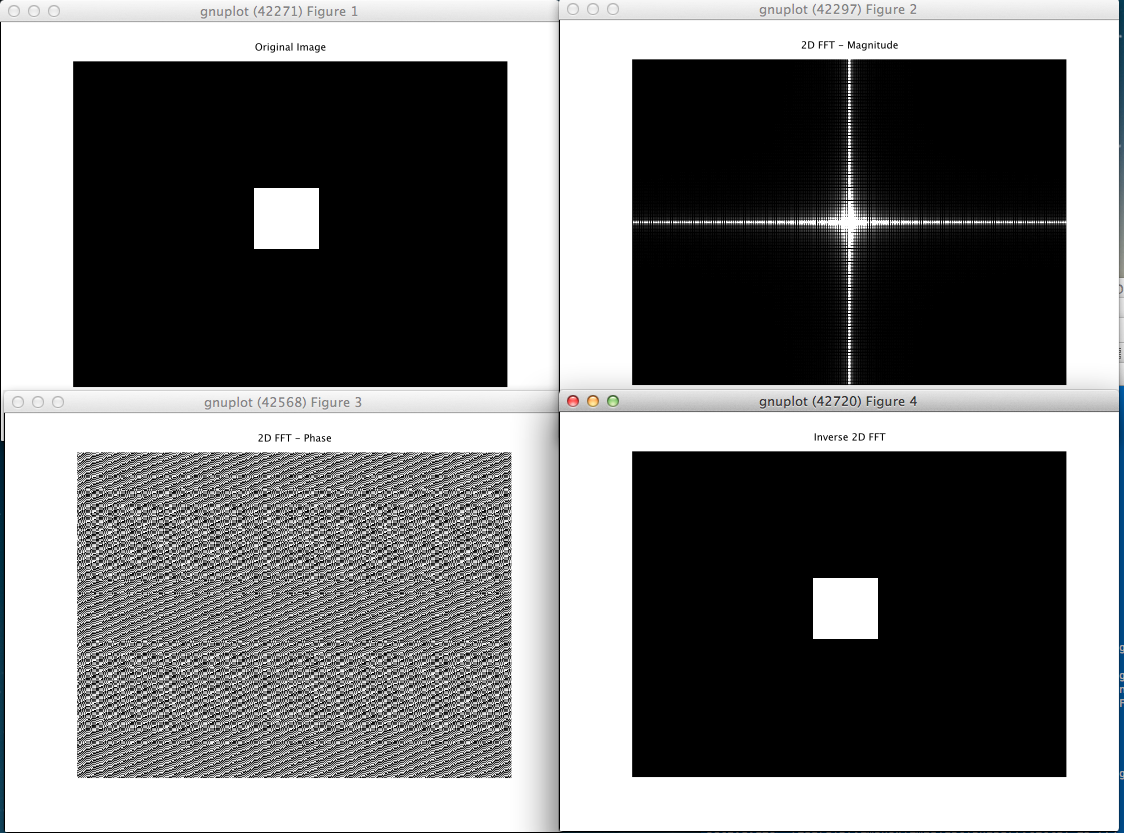Minimize Figure 4 using the yellow button
Image resolution: width=1124 pixels, height=833 pixels.
593,401
